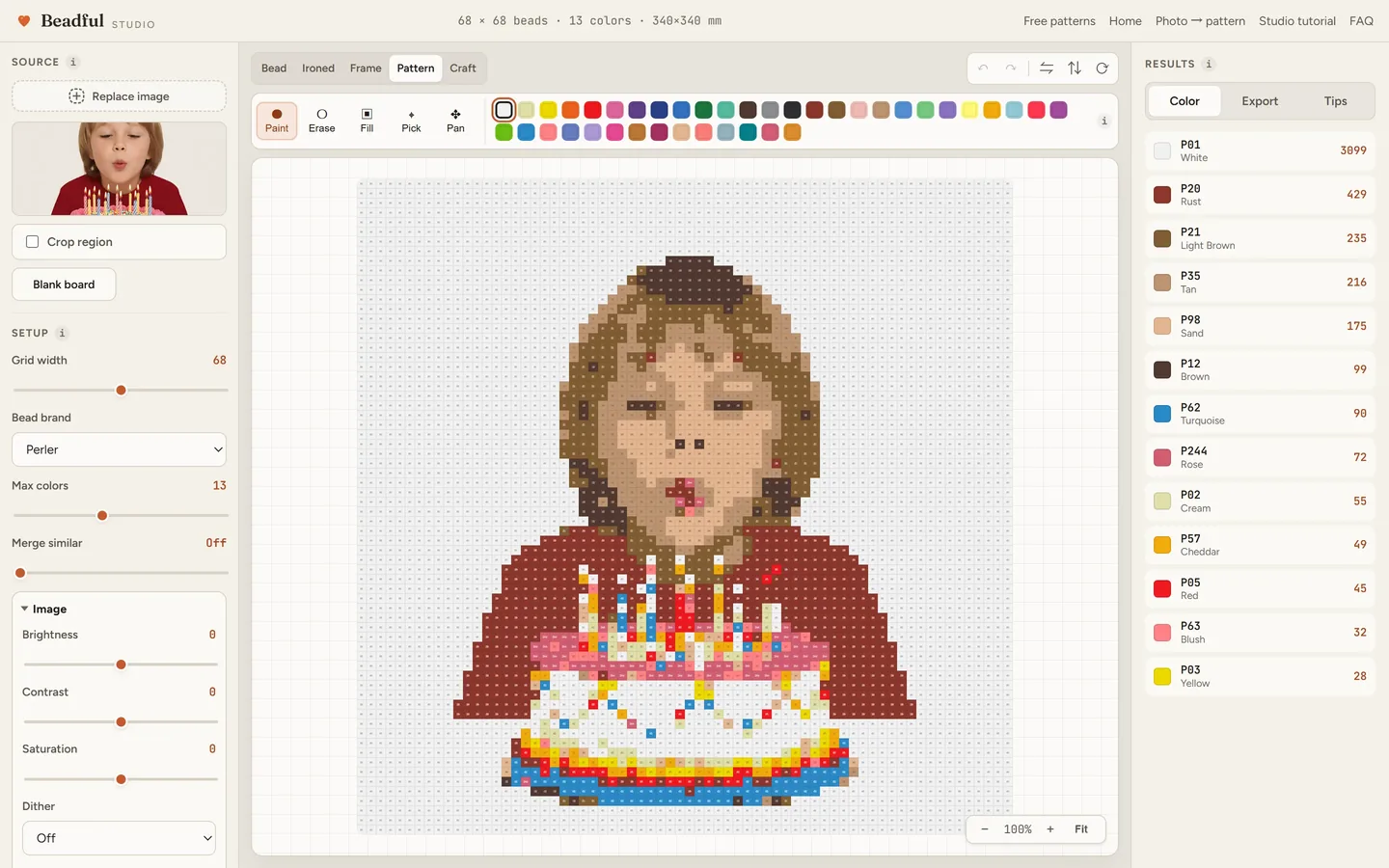Image resolution: width=1389 pixels, height=868 pixels.
Task: Open Photo to pattern link
Action: 1200,21
